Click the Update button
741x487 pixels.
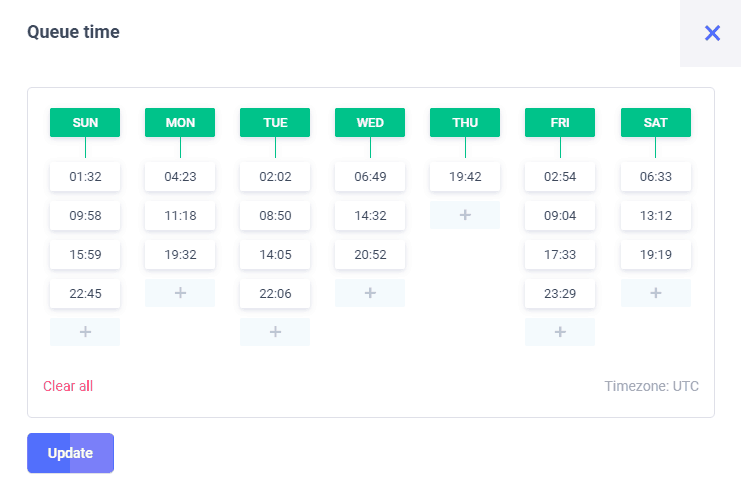[x=70, y=453]
